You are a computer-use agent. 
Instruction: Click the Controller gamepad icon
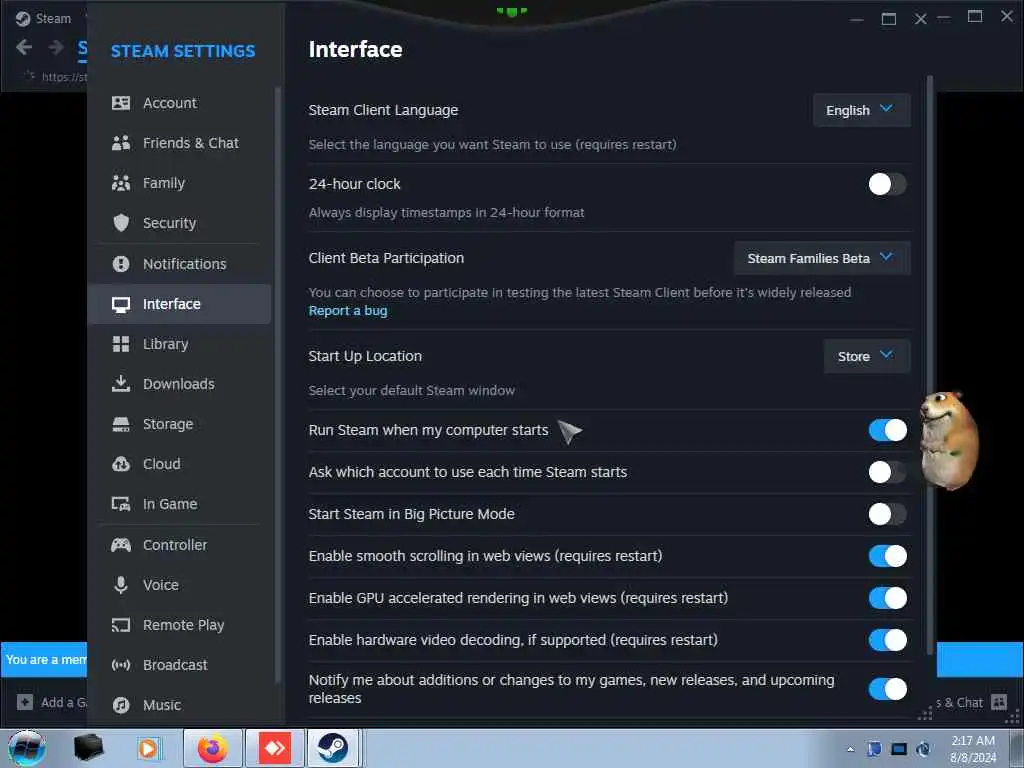[x=121, y=545]
